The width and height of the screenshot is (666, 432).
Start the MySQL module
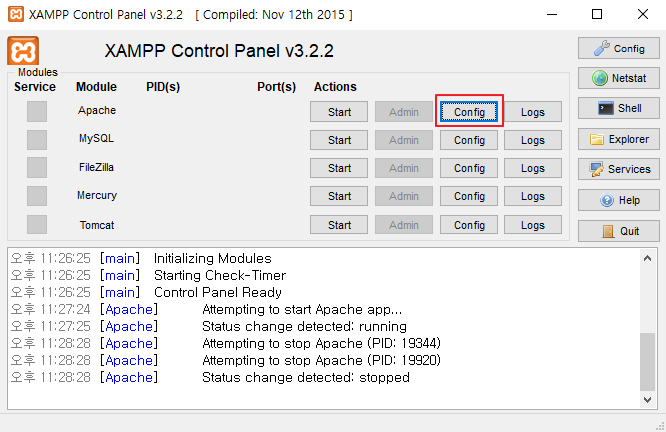coord(339,140)
